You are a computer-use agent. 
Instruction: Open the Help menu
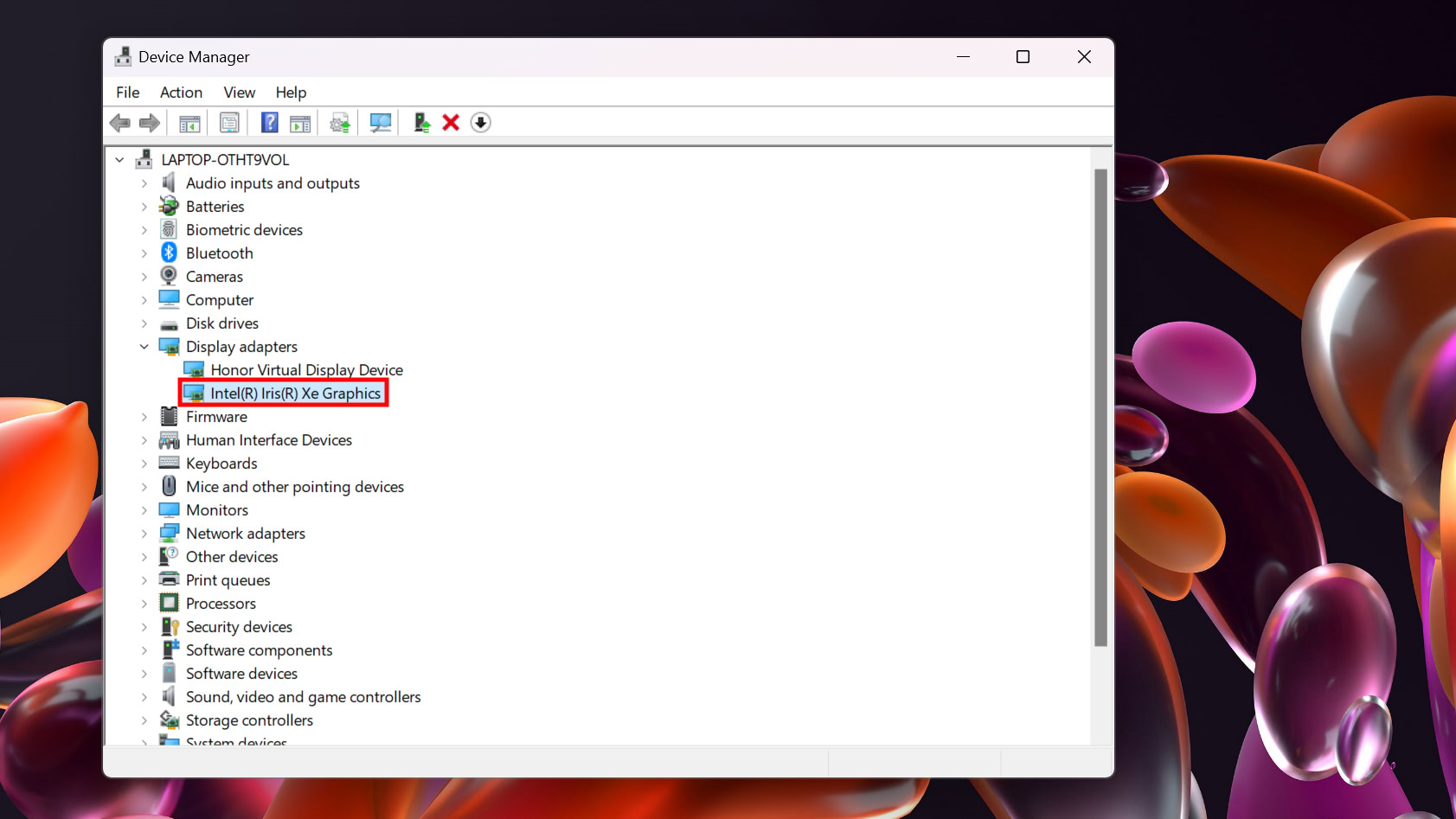(291, 93)
